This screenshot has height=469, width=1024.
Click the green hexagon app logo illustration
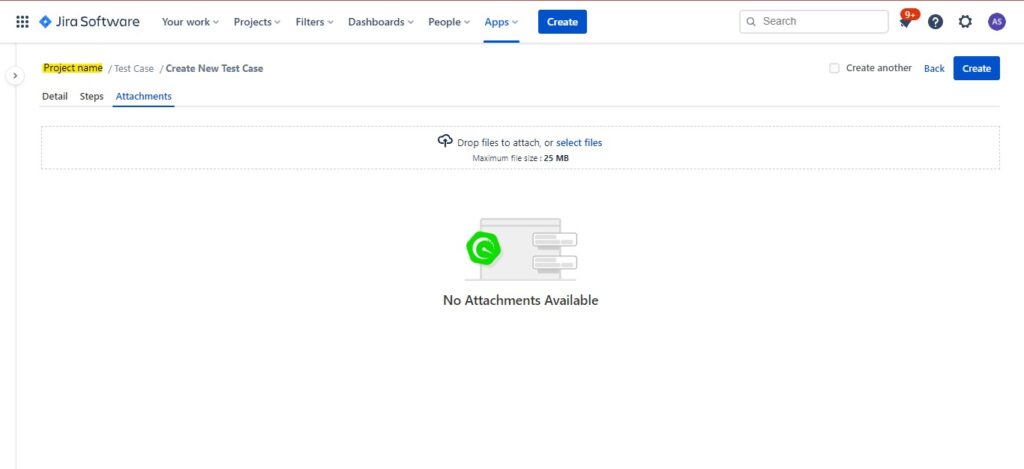483,248
